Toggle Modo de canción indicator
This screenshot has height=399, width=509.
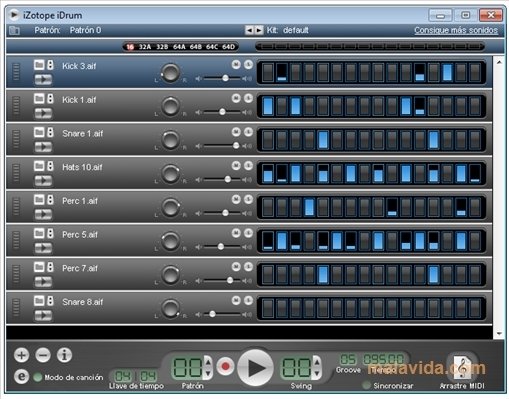[38, 377]
